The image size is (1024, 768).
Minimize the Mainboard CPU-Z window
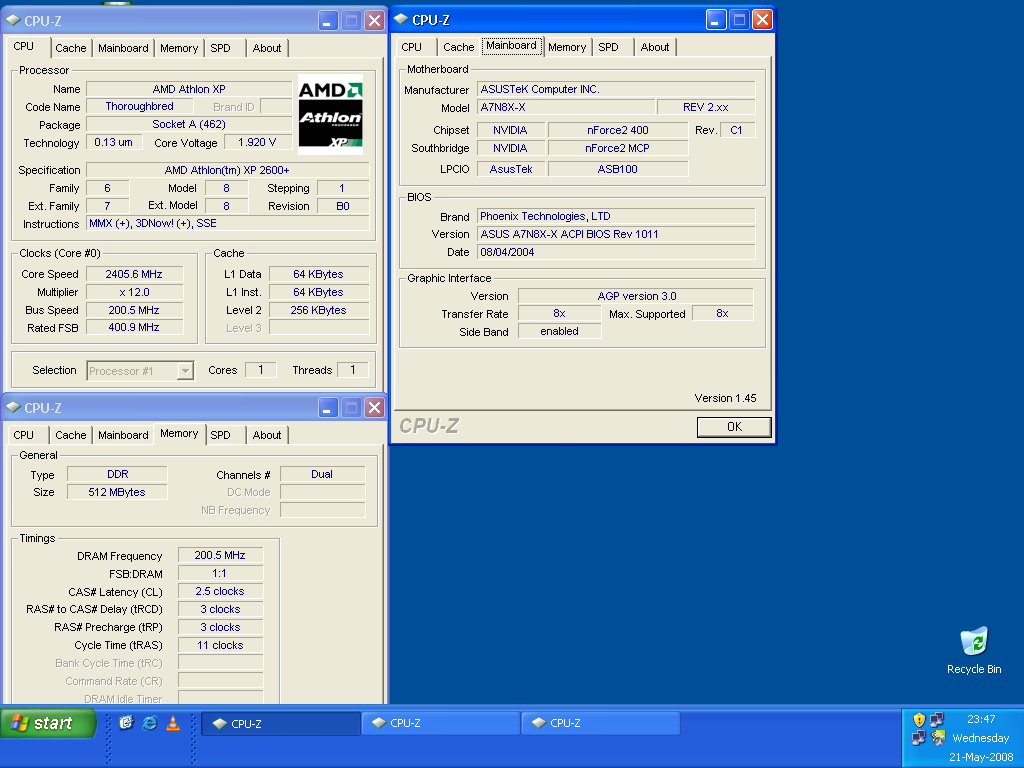click(716, 20)
